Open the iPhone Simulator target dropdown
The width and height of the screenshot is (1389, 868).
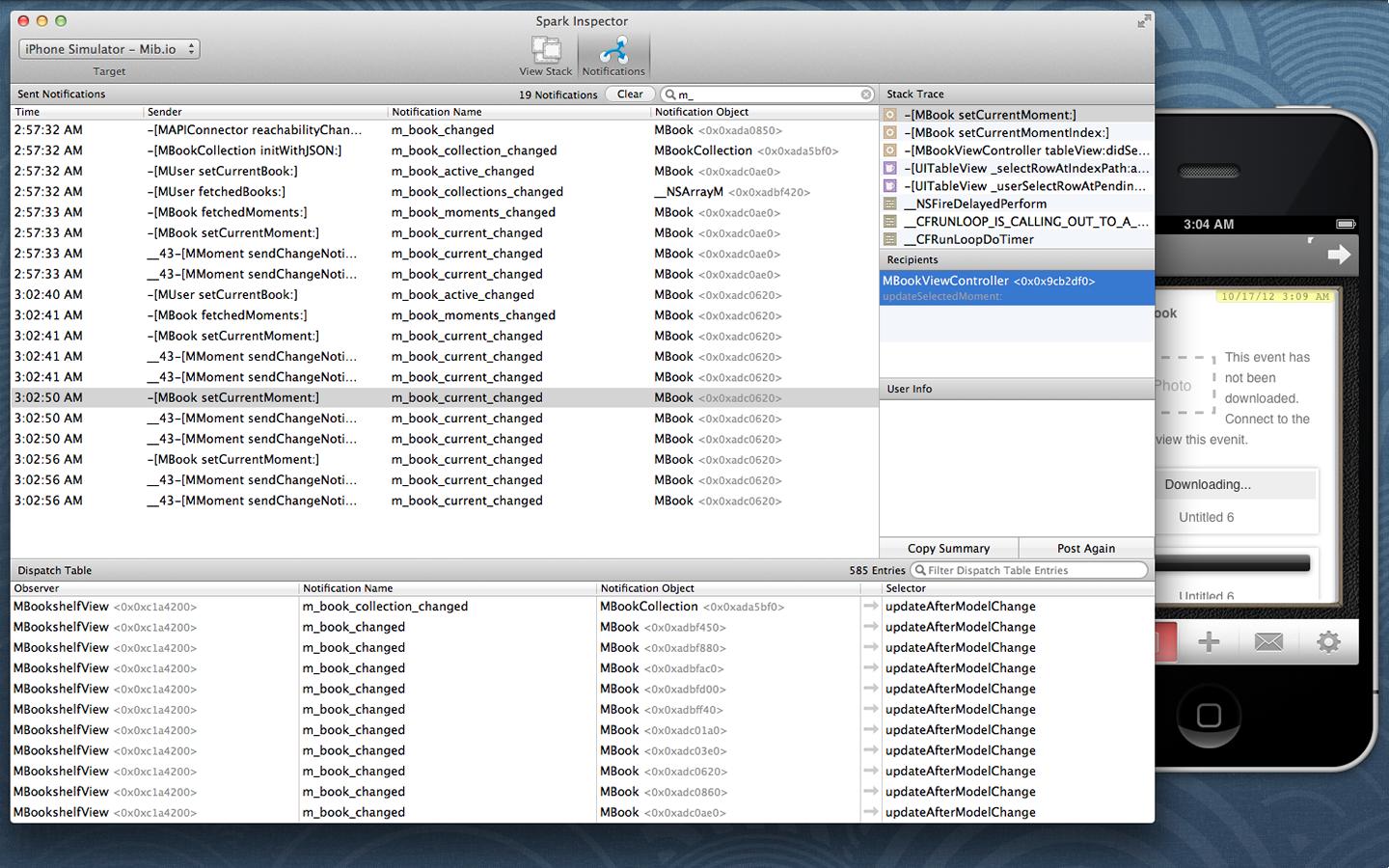[109, 49]
